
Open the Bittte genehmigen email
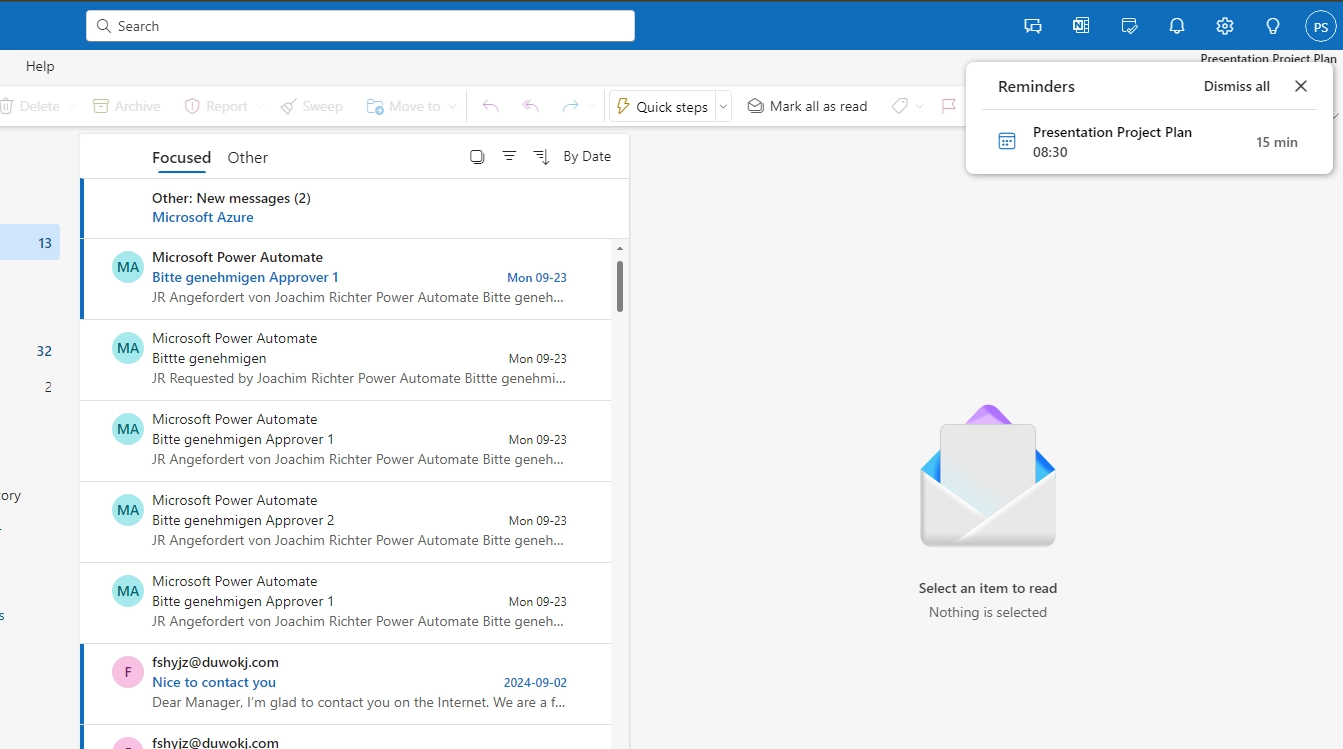click(x=346, y=360)
